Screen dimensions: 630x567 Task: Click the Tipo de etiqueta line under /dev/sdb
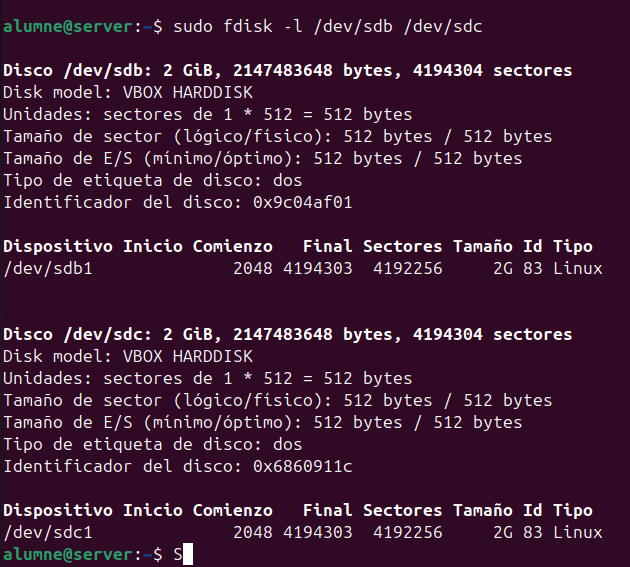tap(153, 180)
